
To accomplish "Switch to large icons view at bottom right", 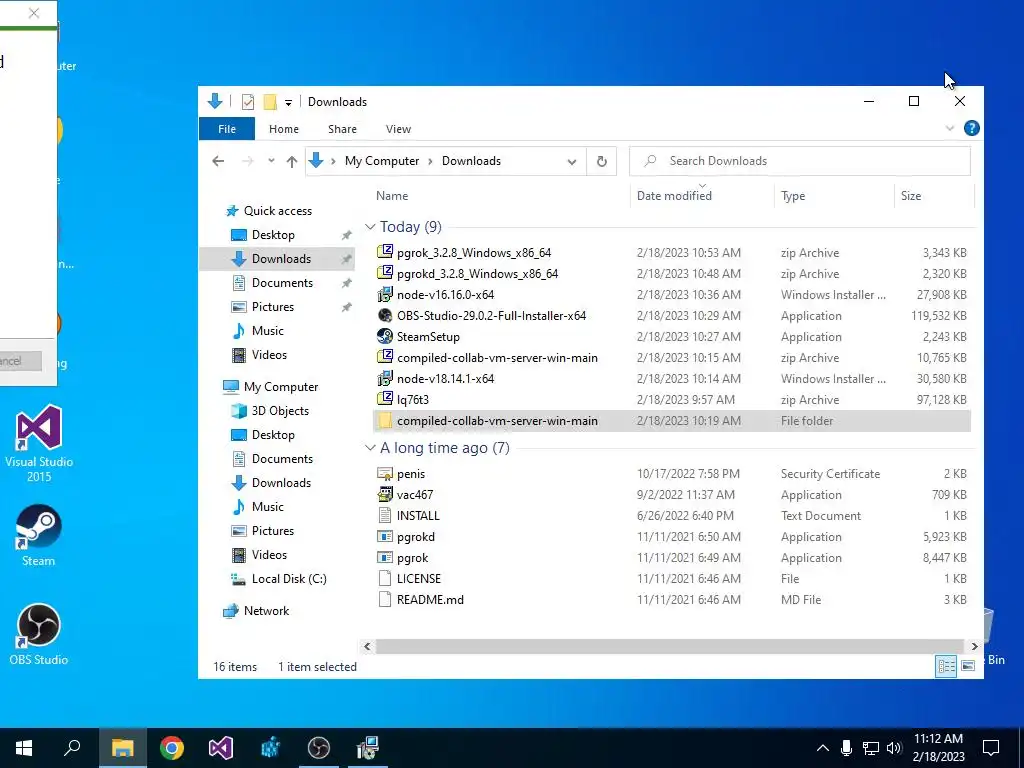I will pyautogui.click(x=968, y=666).
